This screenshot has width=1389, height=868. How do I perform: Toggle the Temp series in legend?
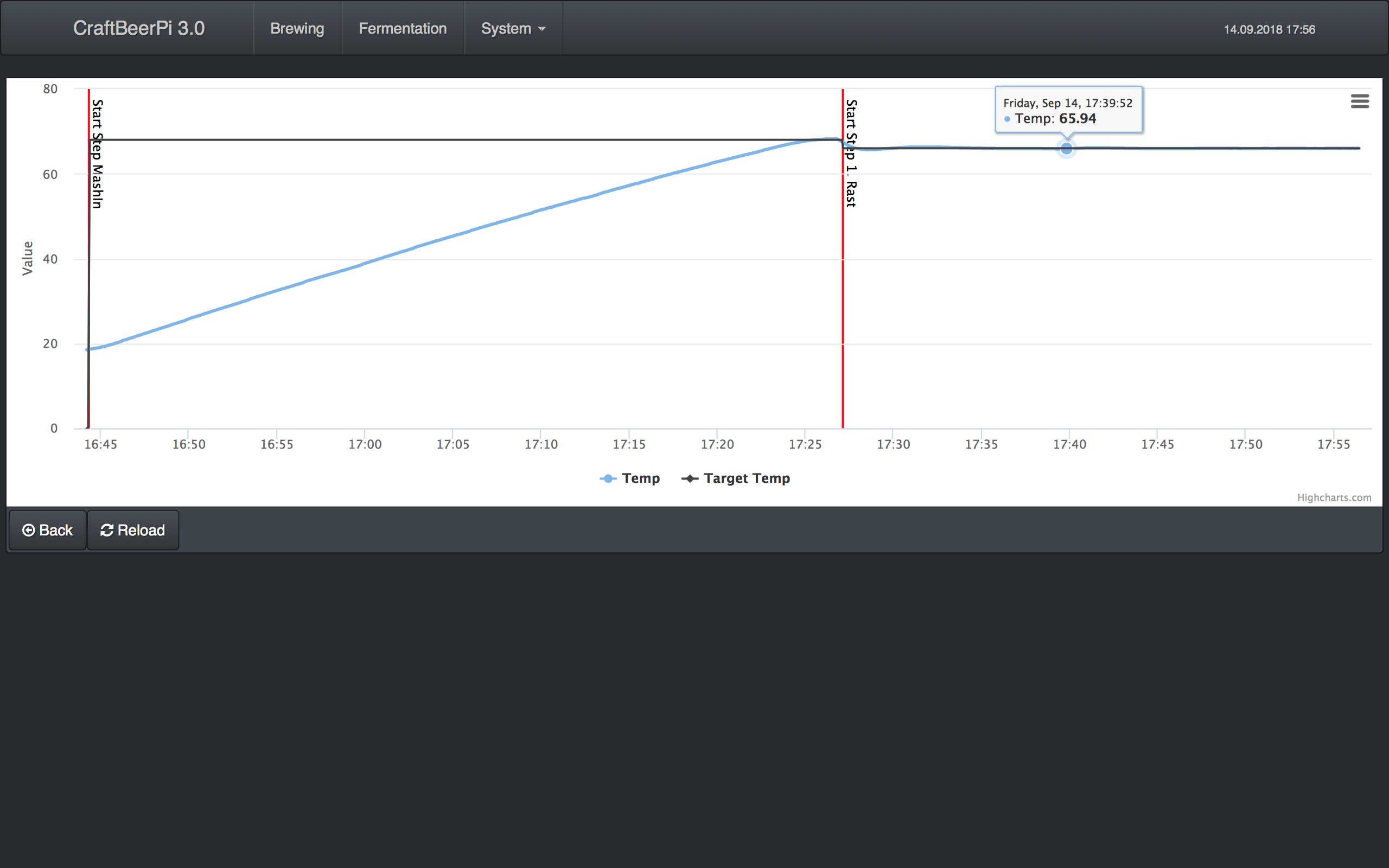[641, 478]
